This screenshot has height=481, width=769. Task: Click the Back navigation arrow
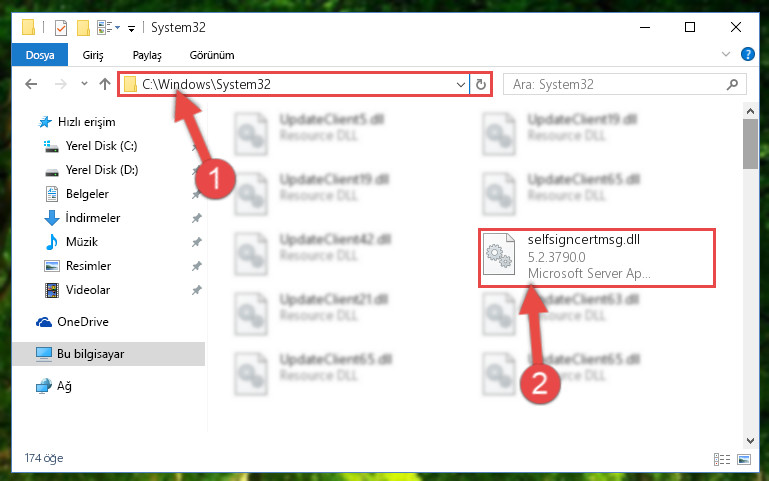pos(31,84)
